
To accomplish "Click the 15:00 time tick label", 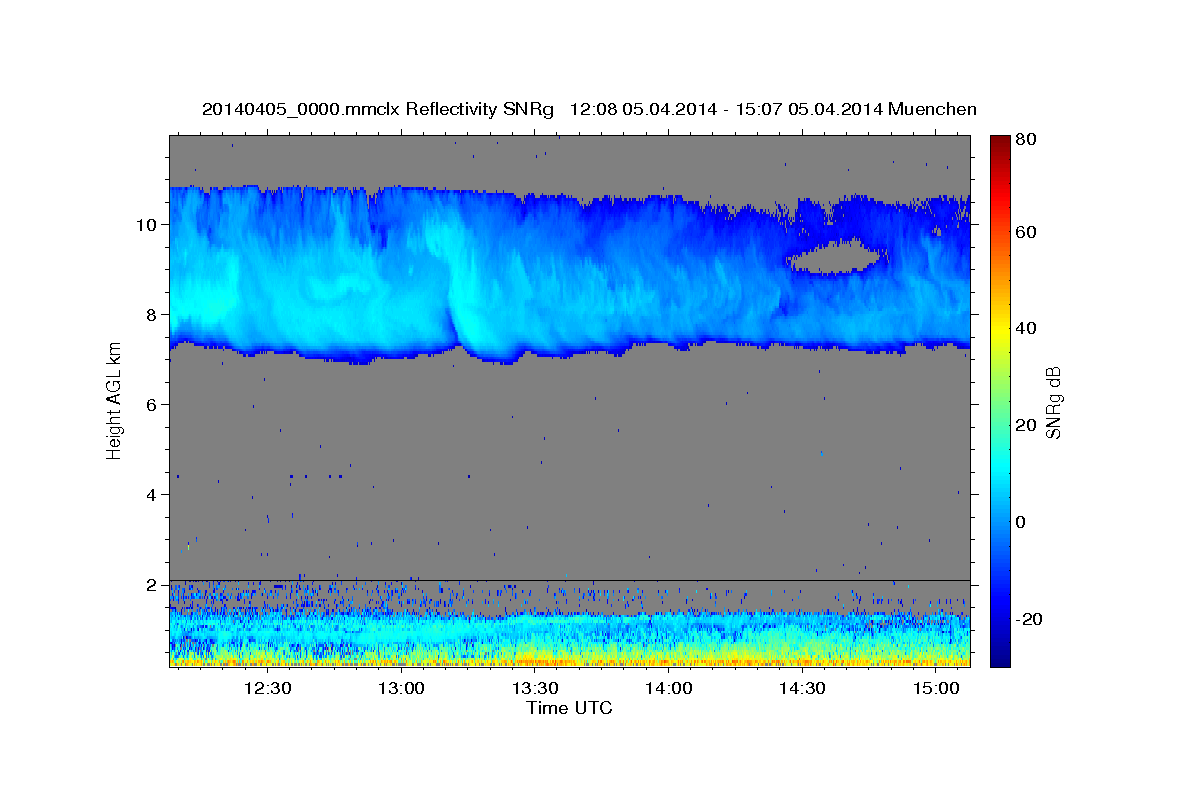I will pyautogui.click(x=935, y=689).
